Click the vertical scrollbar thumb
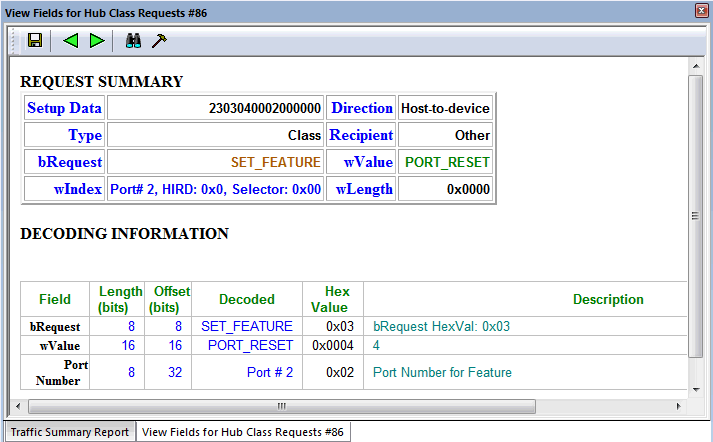The width and height of the screenshot is (713, 442). click(x=696, y=216)
